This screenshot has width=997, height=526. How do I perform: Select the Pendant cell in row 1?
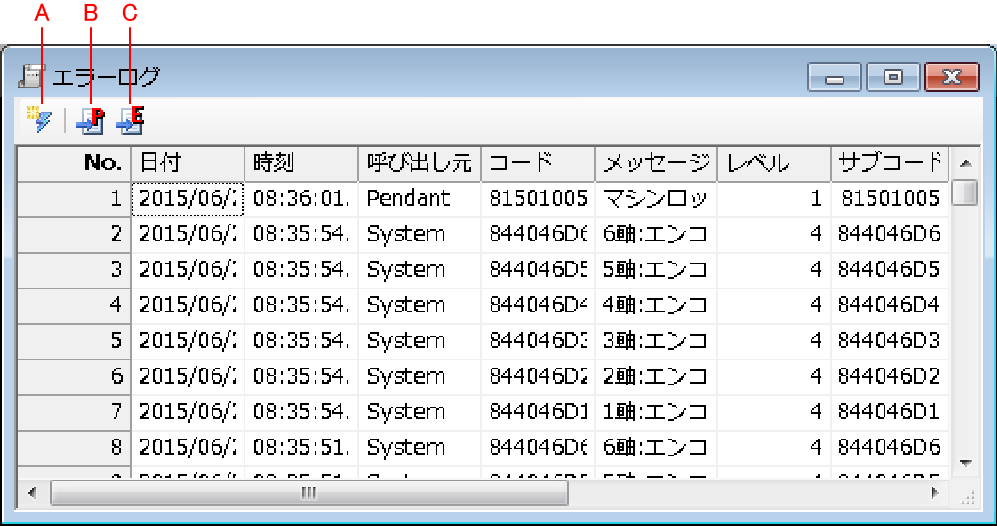[418, 199]
